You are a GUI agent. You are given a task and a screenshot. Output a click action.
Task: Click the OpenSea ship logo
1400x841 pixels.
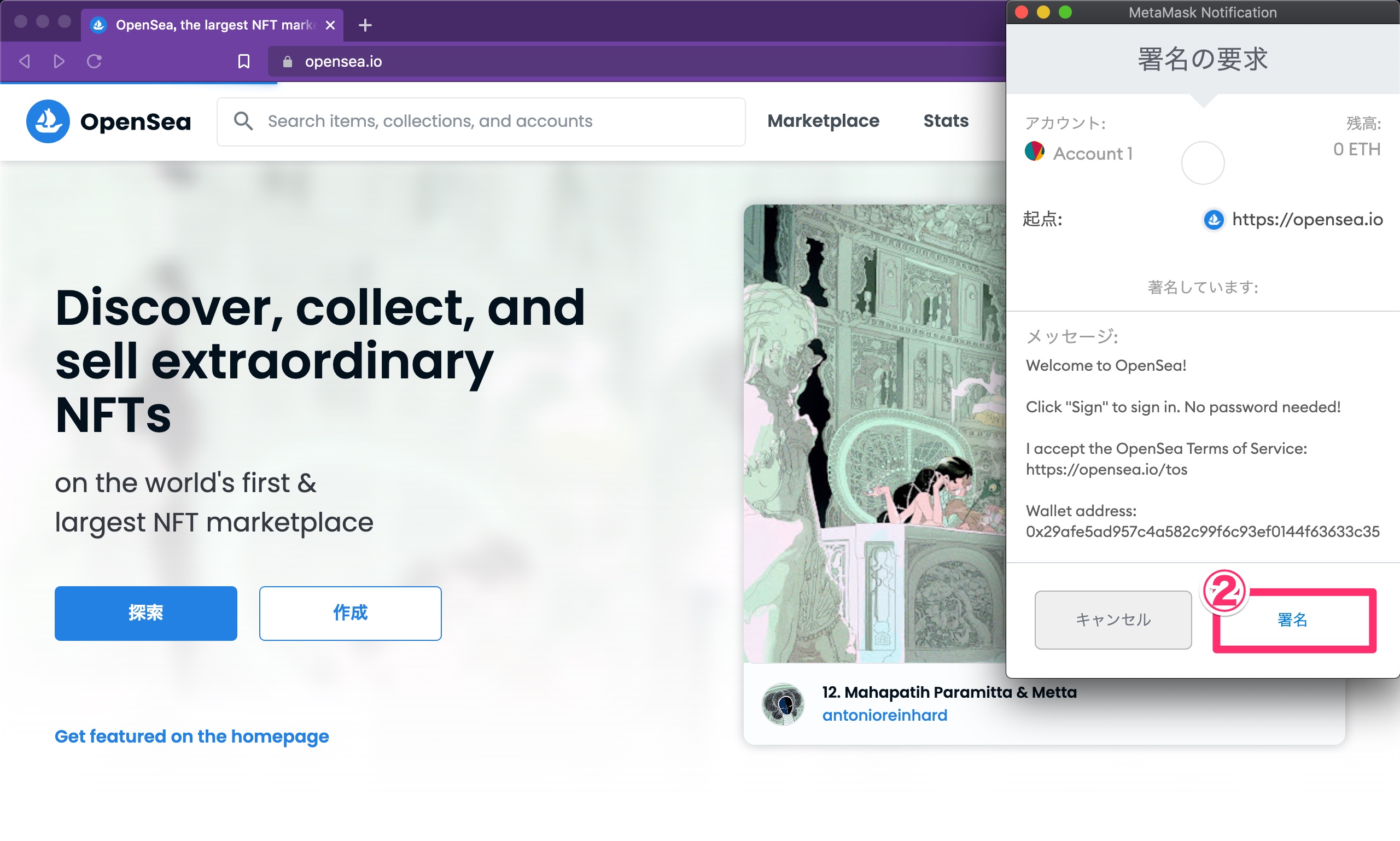pyautogui.click(x=48, y=121)
